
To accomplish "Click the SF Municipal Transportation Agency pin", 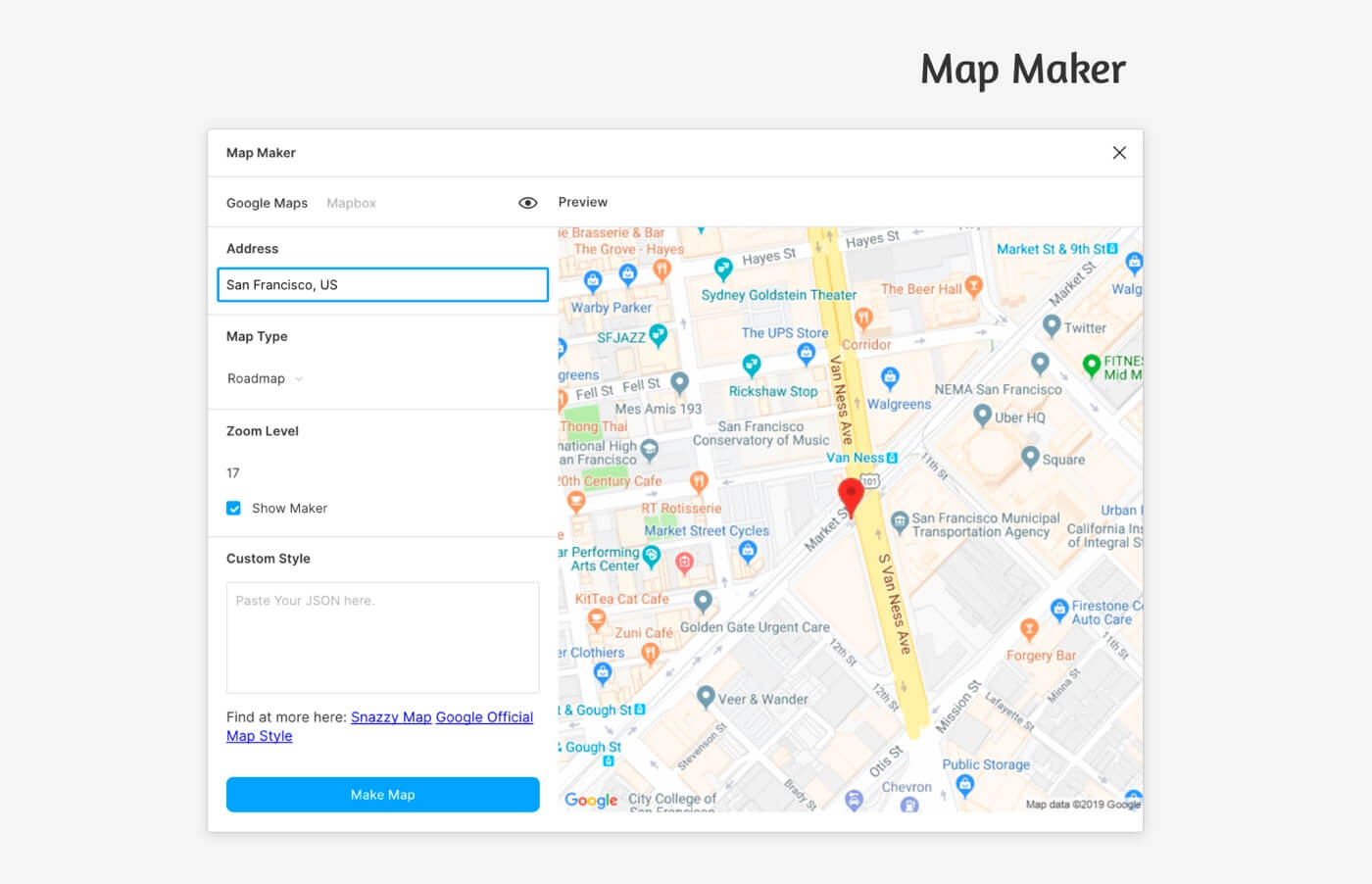I will (900, 521).
